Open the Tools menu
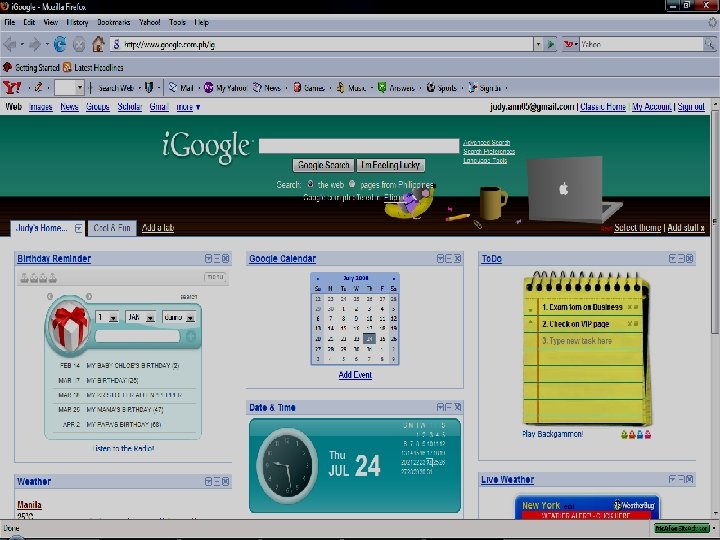 click(177, 22)
